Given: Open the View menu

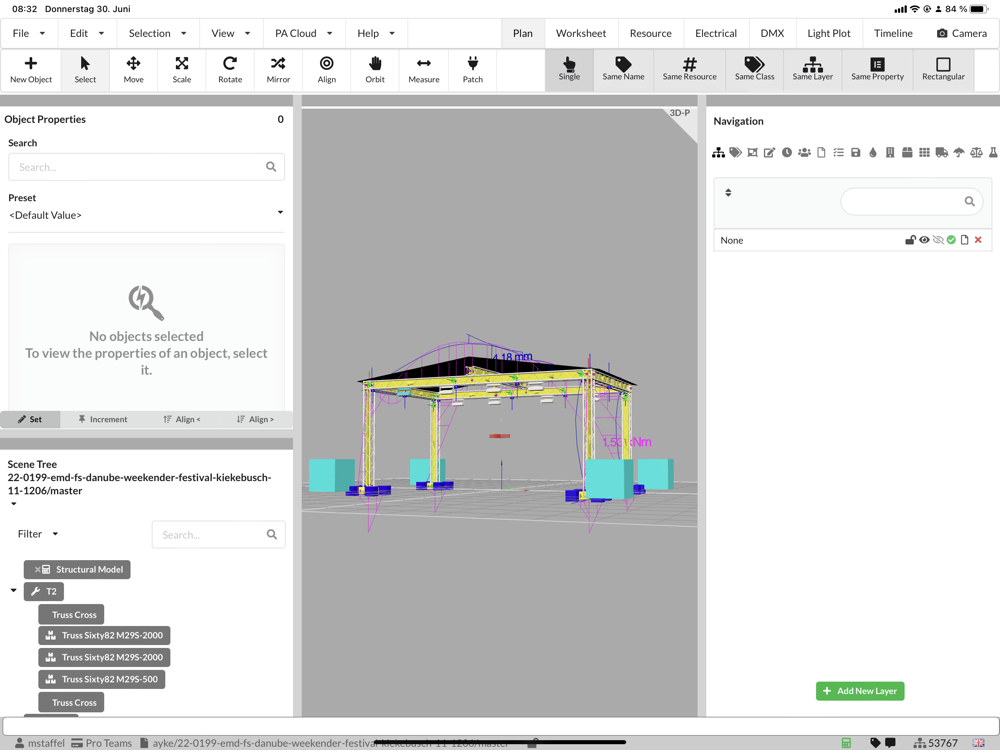Looking at the screenshot, I should pos(231,33).
